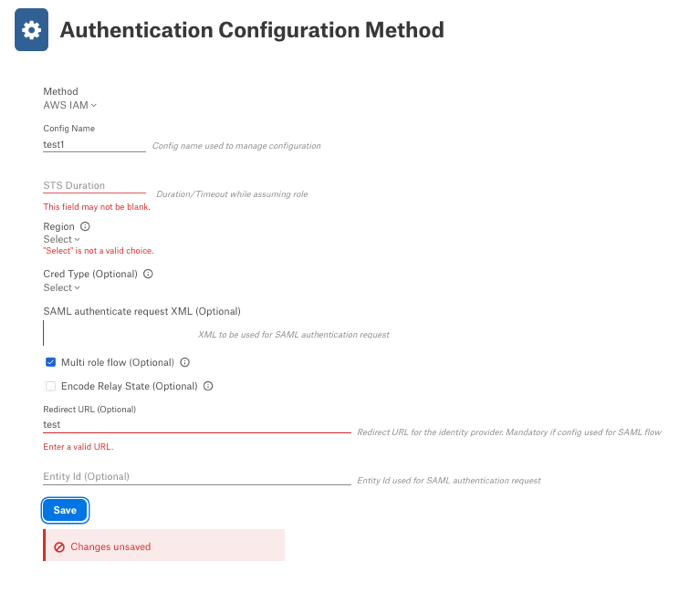Click the Config Name field containing test1
The width and height of the screenshot is (700, 593).
pos(94,145)
